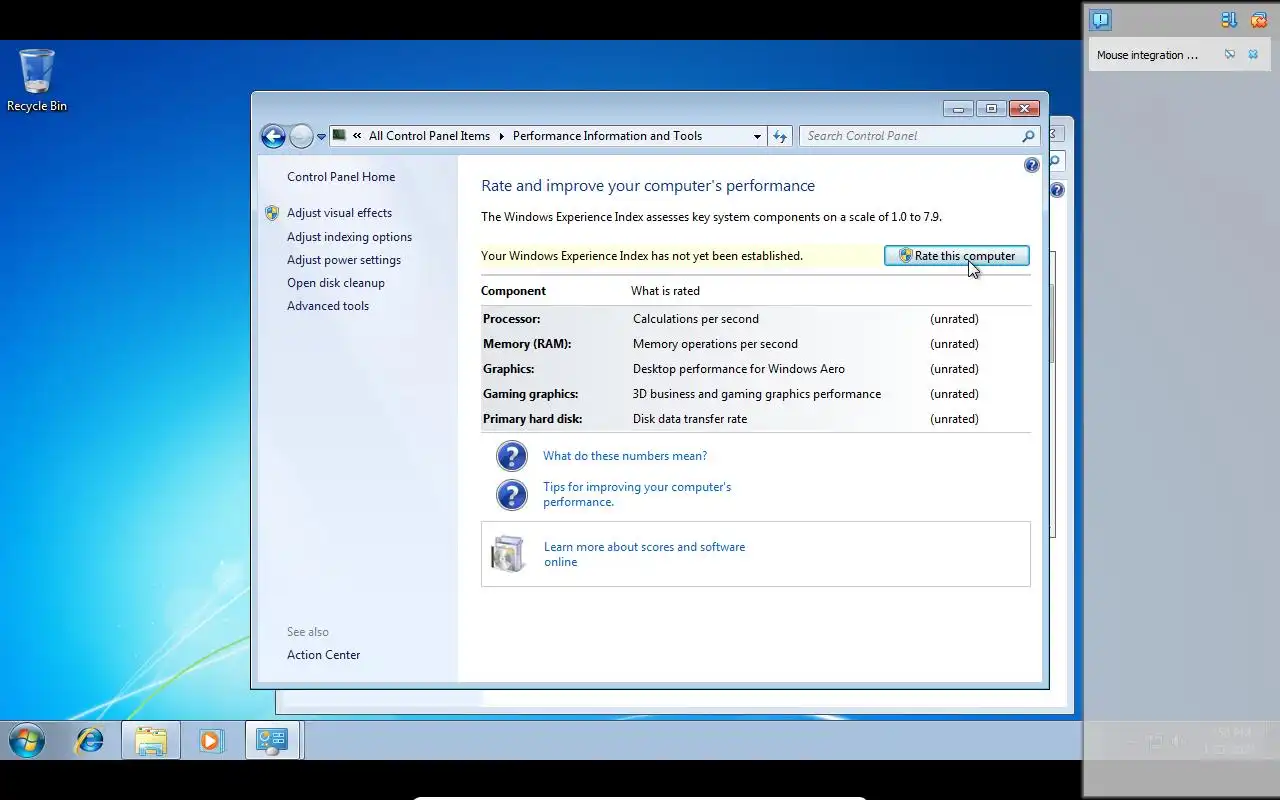This screenshot has width=1280, height=800.
Task: Click the background window scrollbar
Action: click(1052, 323)
